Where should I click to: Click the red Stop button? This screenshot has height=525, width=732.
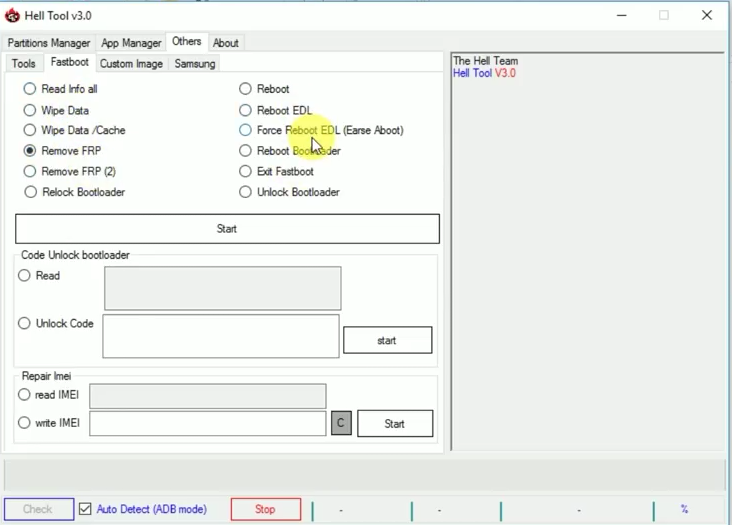[266, 509]
